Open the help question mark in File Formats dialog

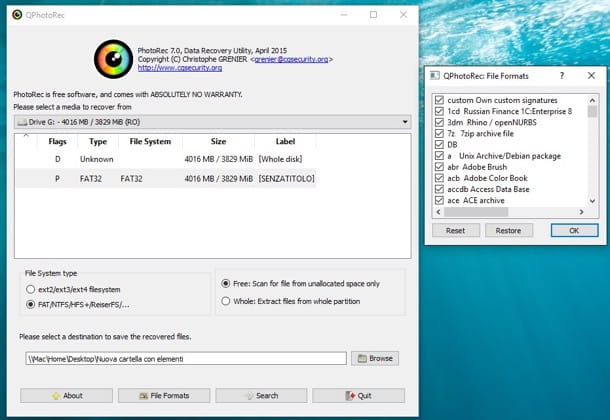(562, 75)
